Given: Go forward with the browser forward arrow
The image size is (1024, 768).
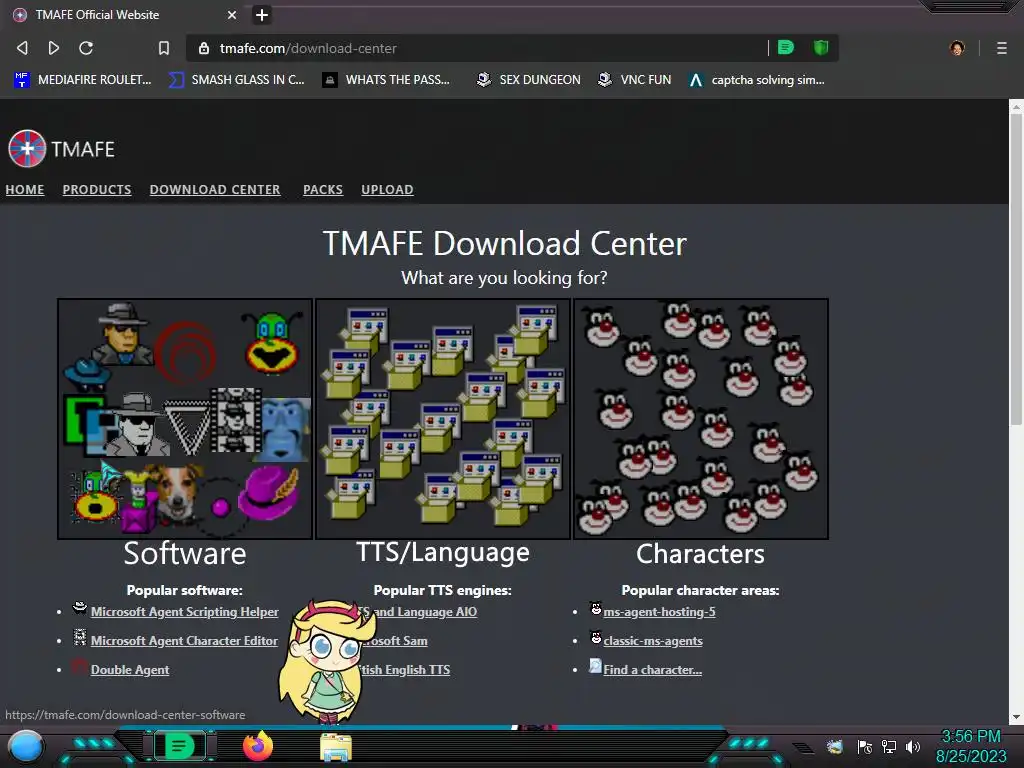Looking at the screenshot, I should [x=54, y=48].
